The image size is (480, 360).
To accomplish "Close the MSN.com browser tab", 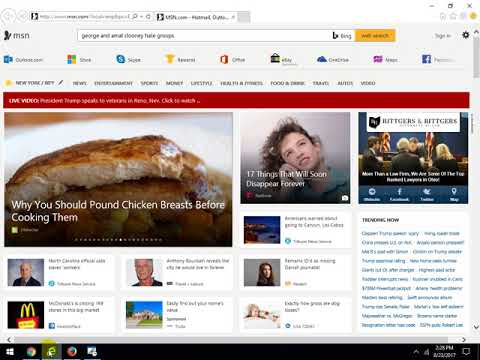I will (233, 17).
